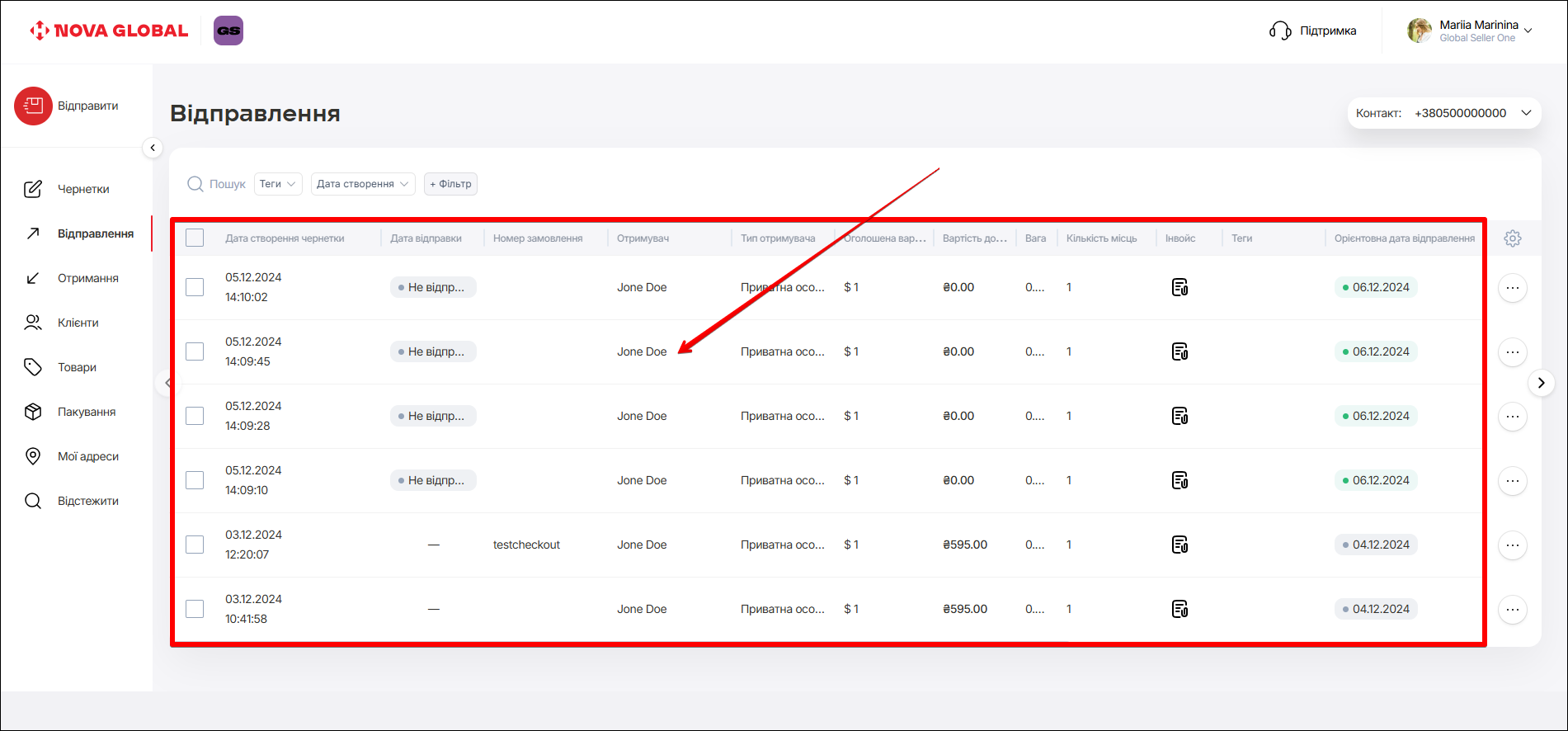This screenshot has height=731, width=1568.
Task: Collapse the sidebar using the chevron button
Action: pyautogui.click(x=153, y=148)
